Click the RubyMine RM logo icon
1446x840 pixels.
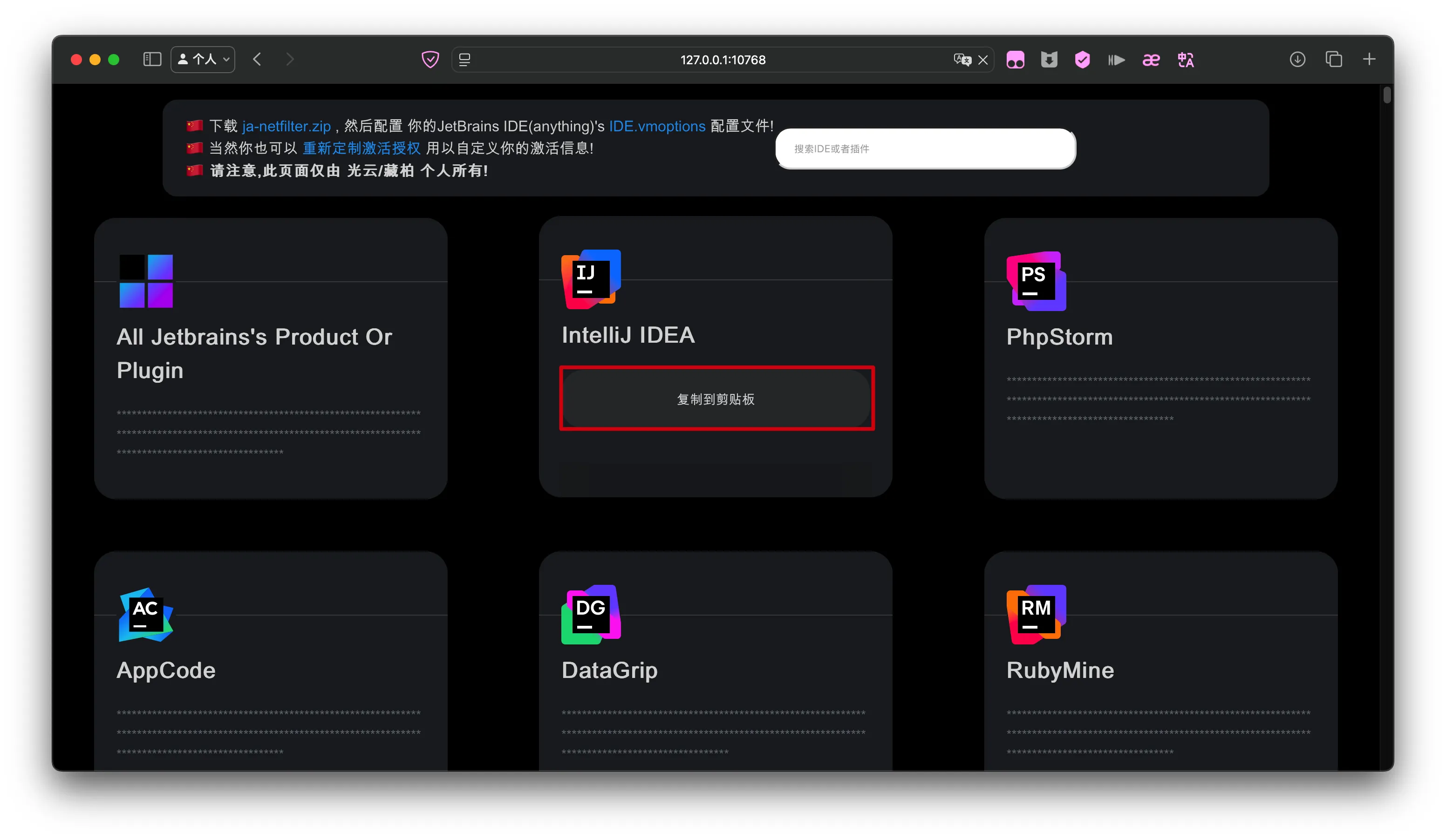coord(1037,614)
